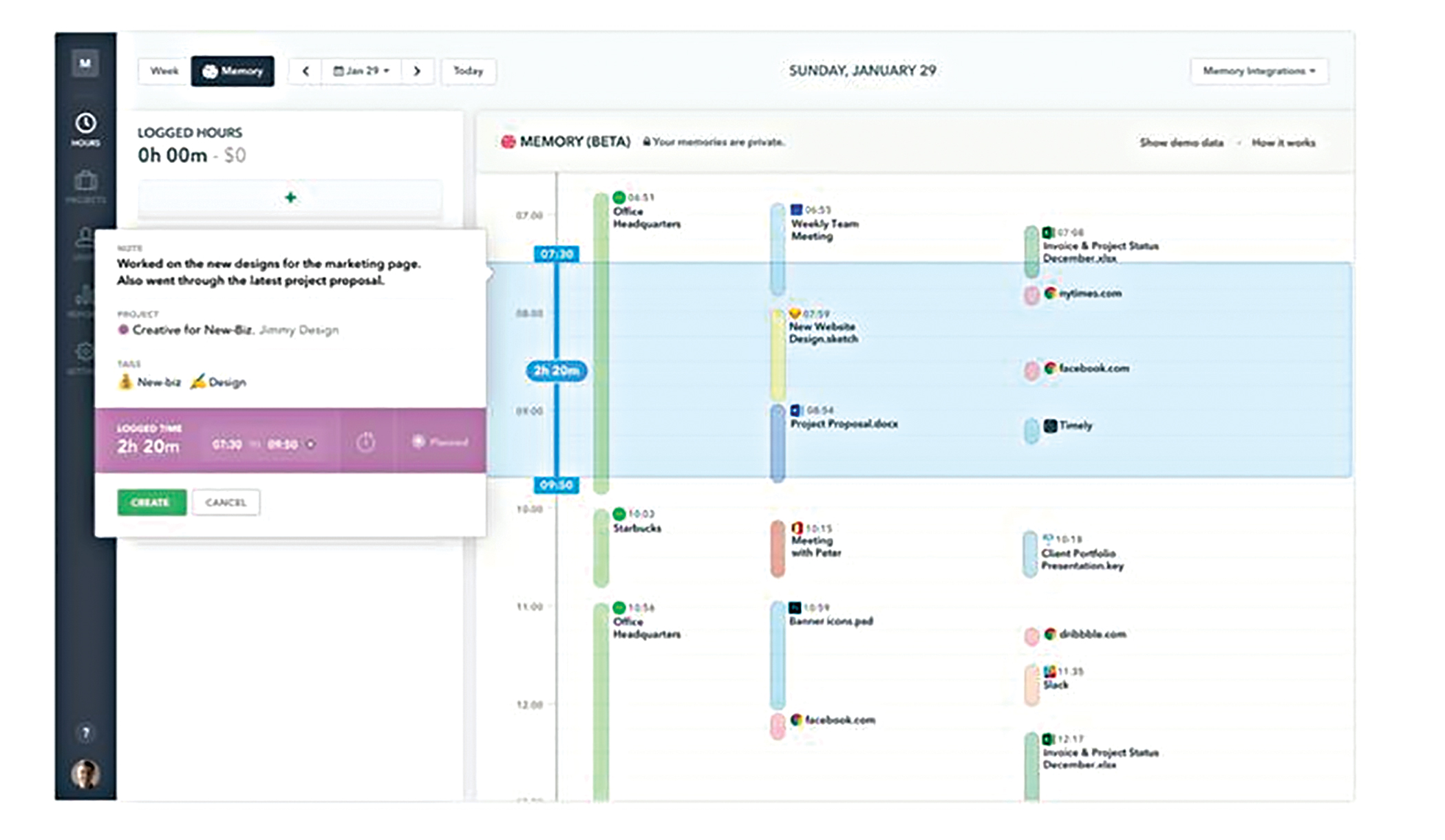This screenshot has width=1445, height=840.
Task: Expand the Memory Integrations dropdown
Action: (x=1259, y=71)
